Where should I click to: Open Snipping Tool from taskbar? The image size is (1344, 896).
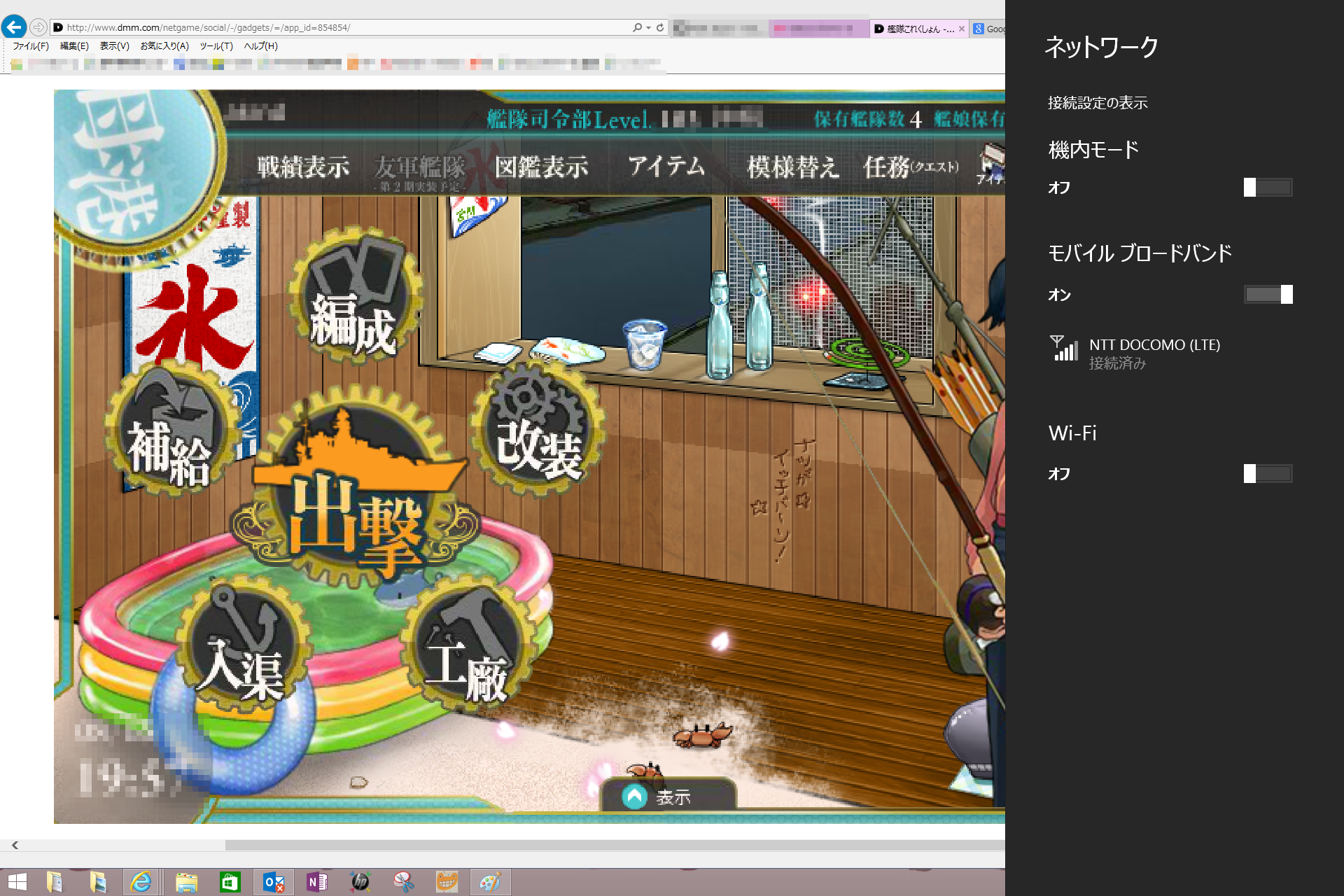[404, 882]
